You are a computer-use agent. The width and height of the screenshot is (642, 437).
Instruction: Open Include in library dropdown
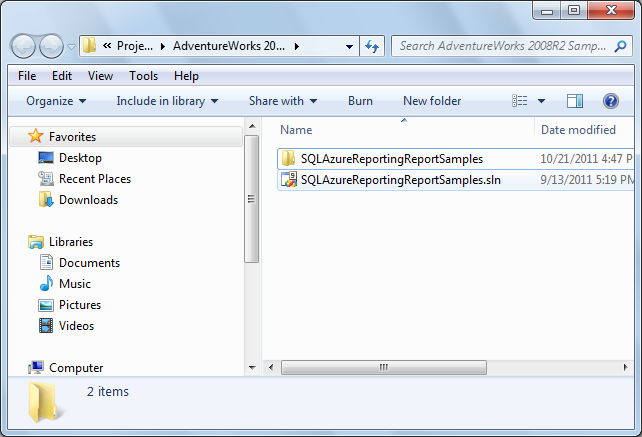coord(167,101)
